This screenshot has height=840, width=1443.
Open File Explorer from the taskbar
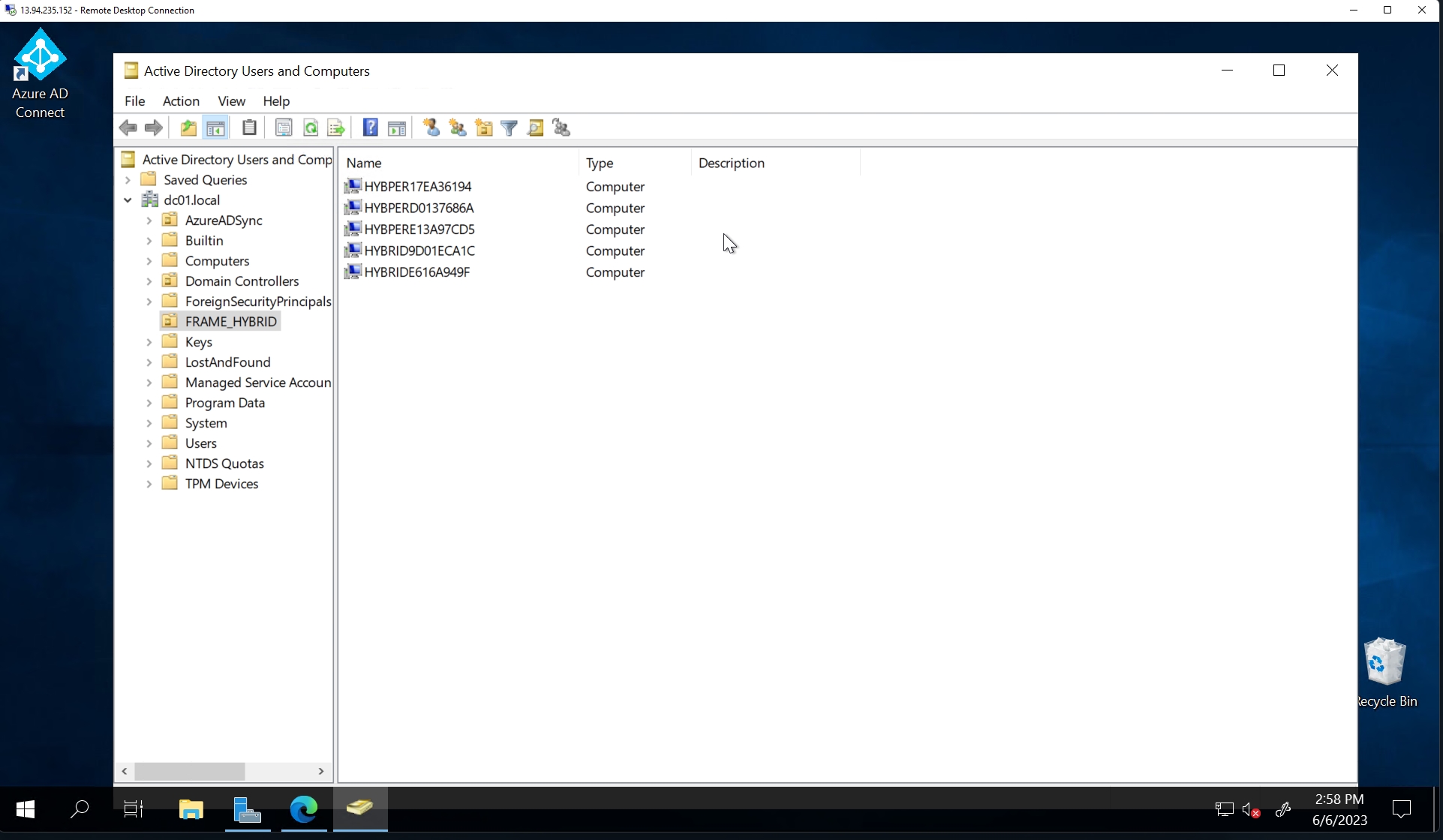pos(191,809)
